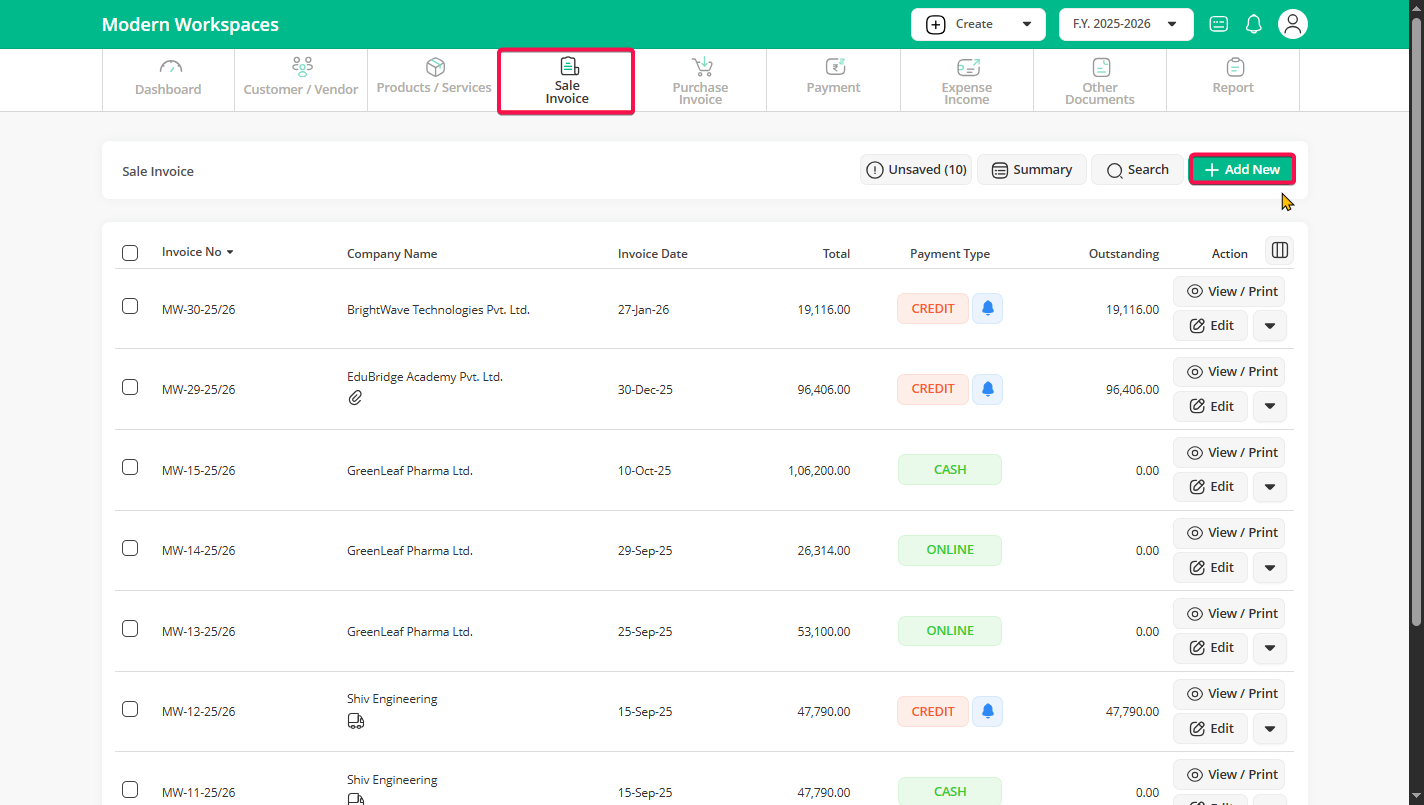Select all invoices with header checkbox
Image resolution: width=1424 pixels, height=805 pixels.
[x=130, y=253]
